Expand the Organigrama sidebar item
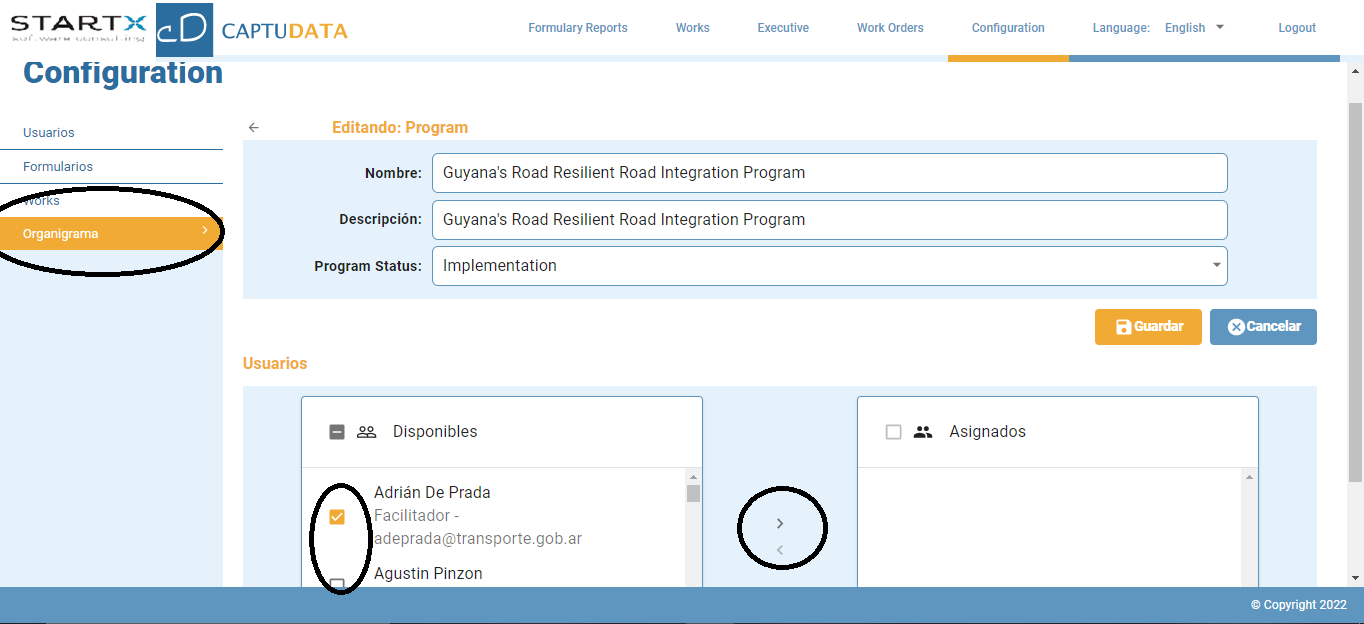Viewport: 1364px width, 624px height. 111,234
